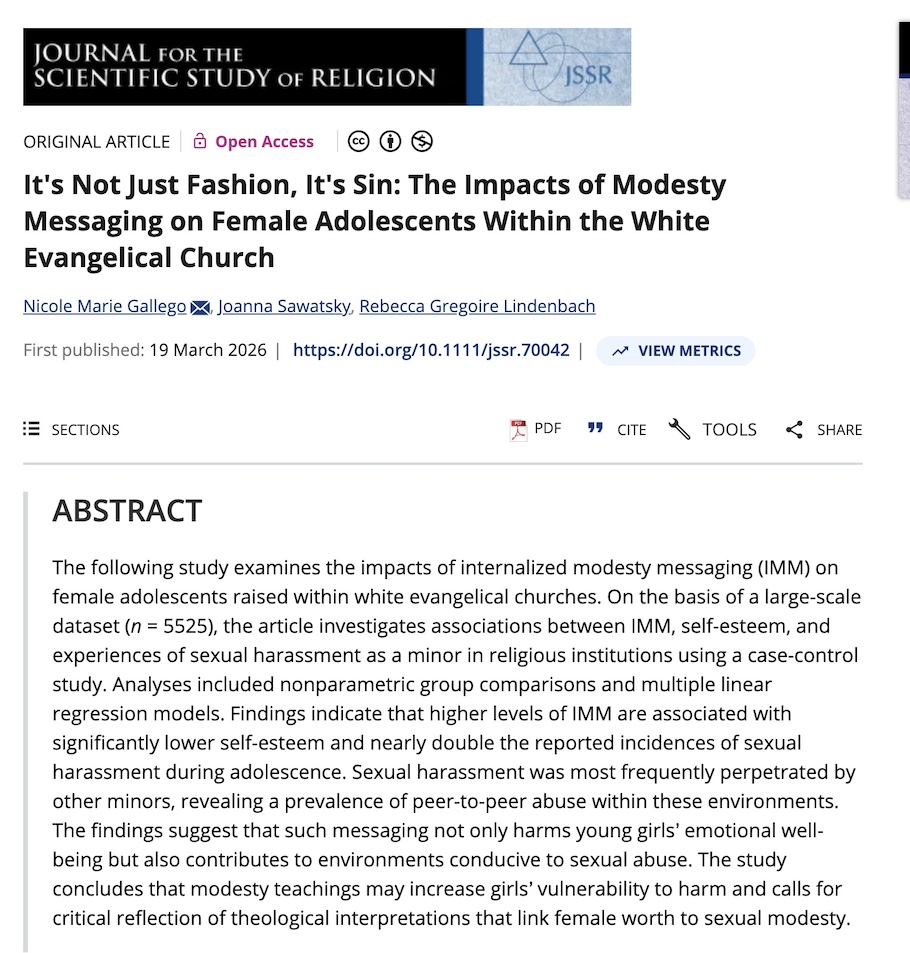Viewport: 910px width, 953px height.
Task: Click the Cite quotation marks icon
Action: (x=596, y=429)
